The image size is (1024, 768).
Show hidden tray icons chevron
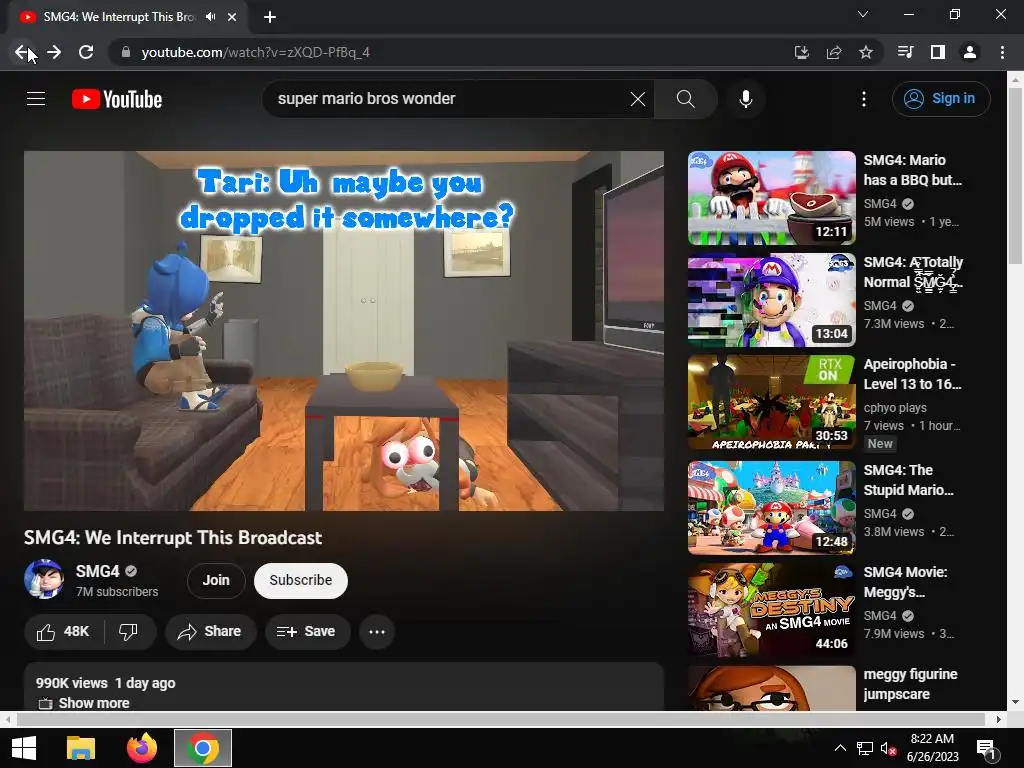840,748
